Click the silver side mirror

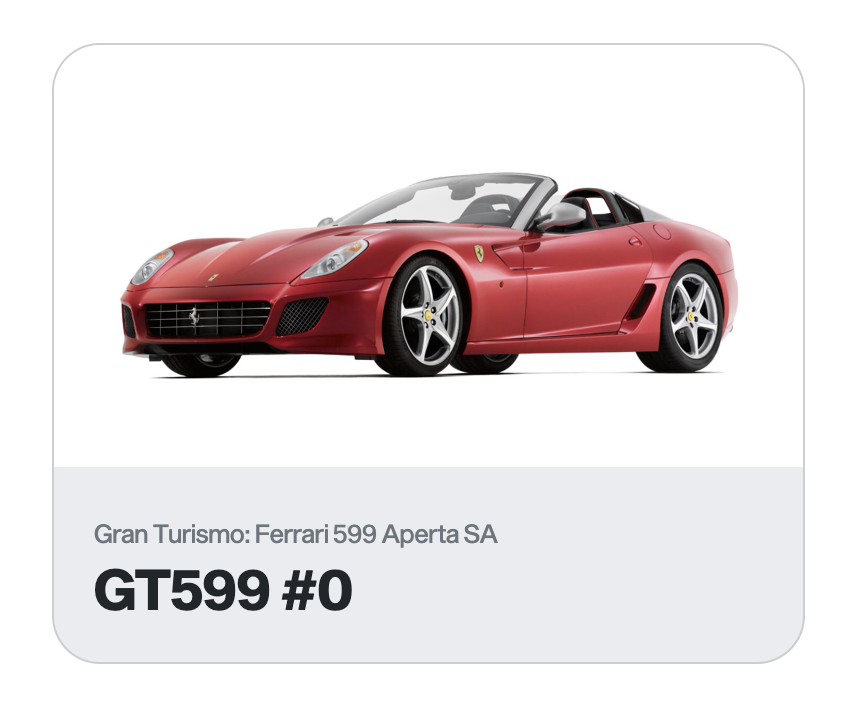coord(561,216)
